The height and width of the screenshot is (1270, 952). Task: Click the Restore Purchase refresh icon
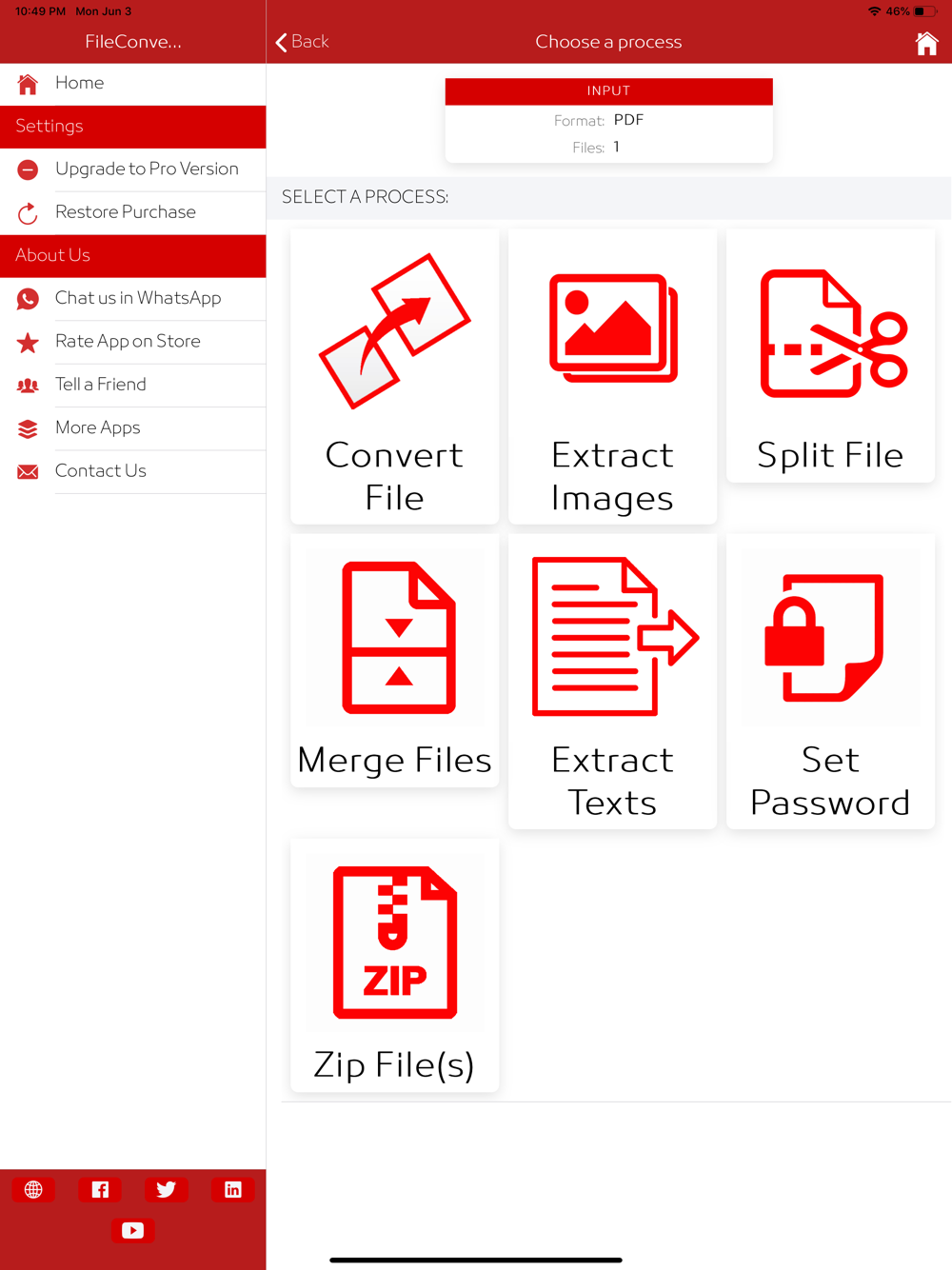point(28,213)
